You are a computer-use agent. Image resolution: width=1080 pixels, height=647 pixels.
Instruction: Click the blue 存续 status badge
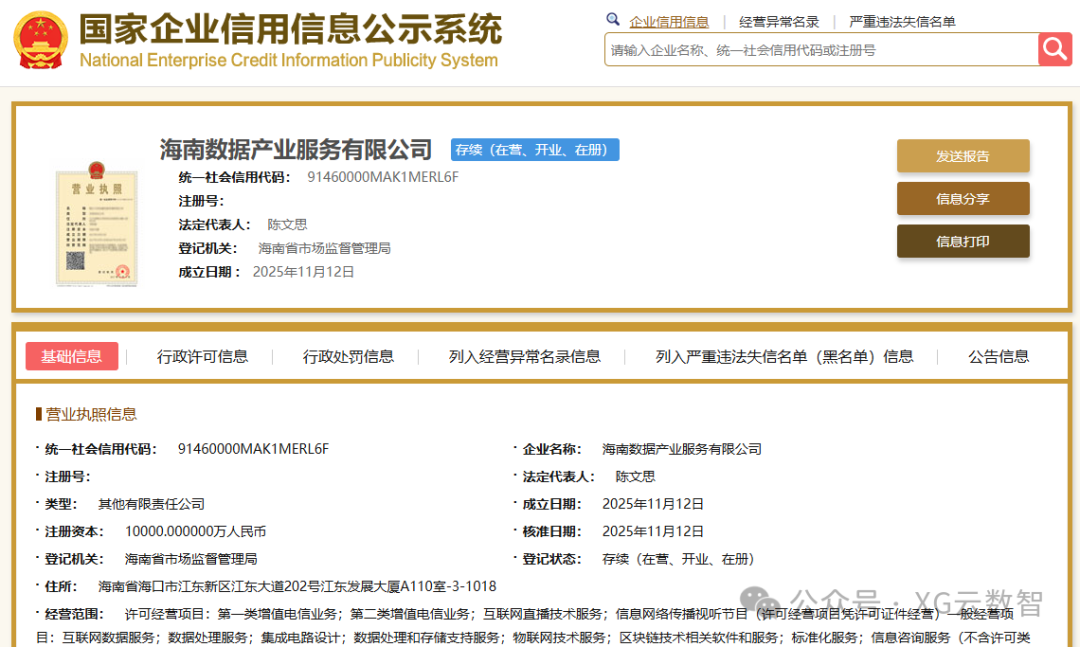tap(535, 150)
